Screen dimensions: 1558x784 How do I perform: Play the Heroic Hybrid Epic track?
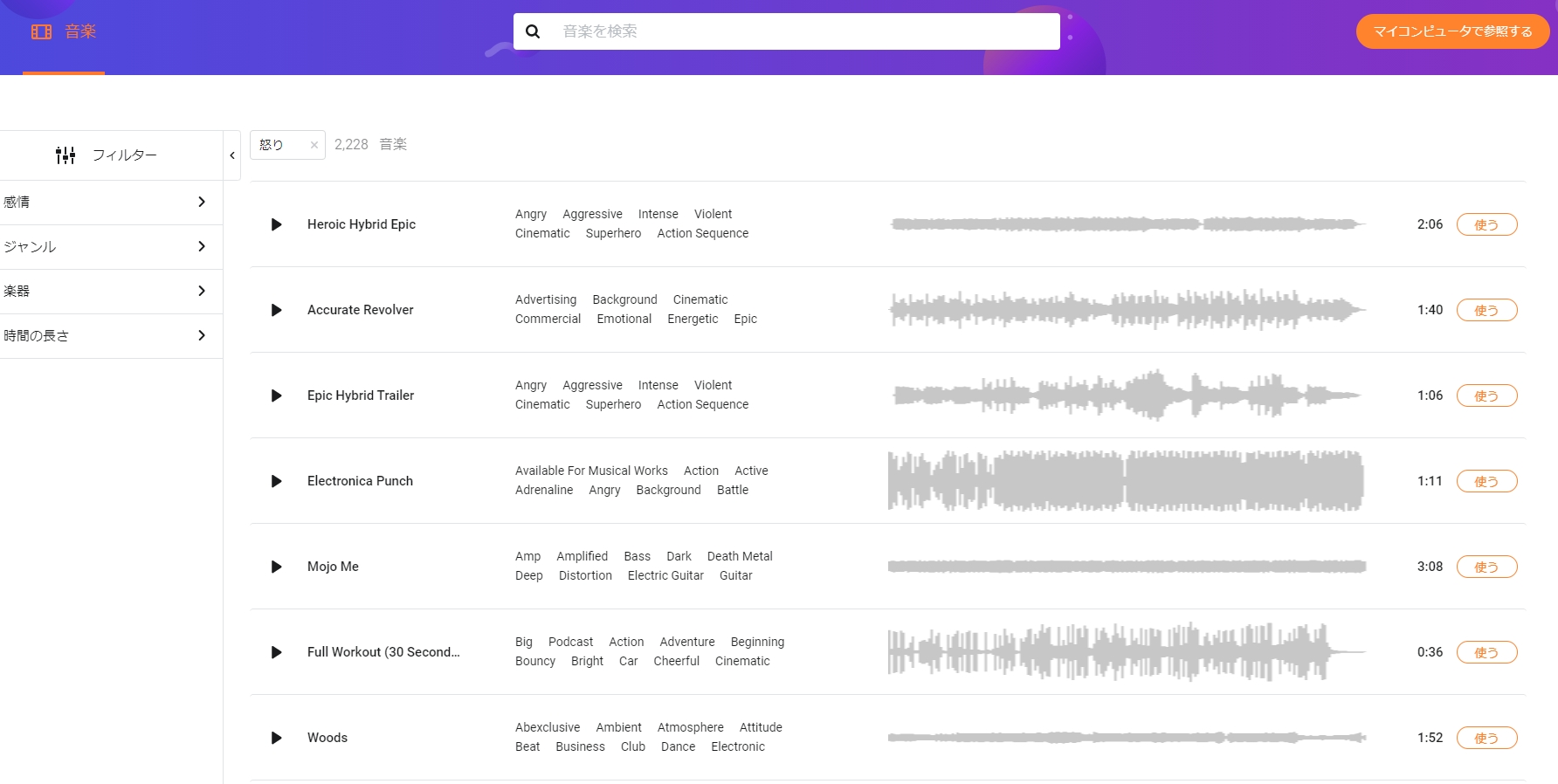point(277,224)
